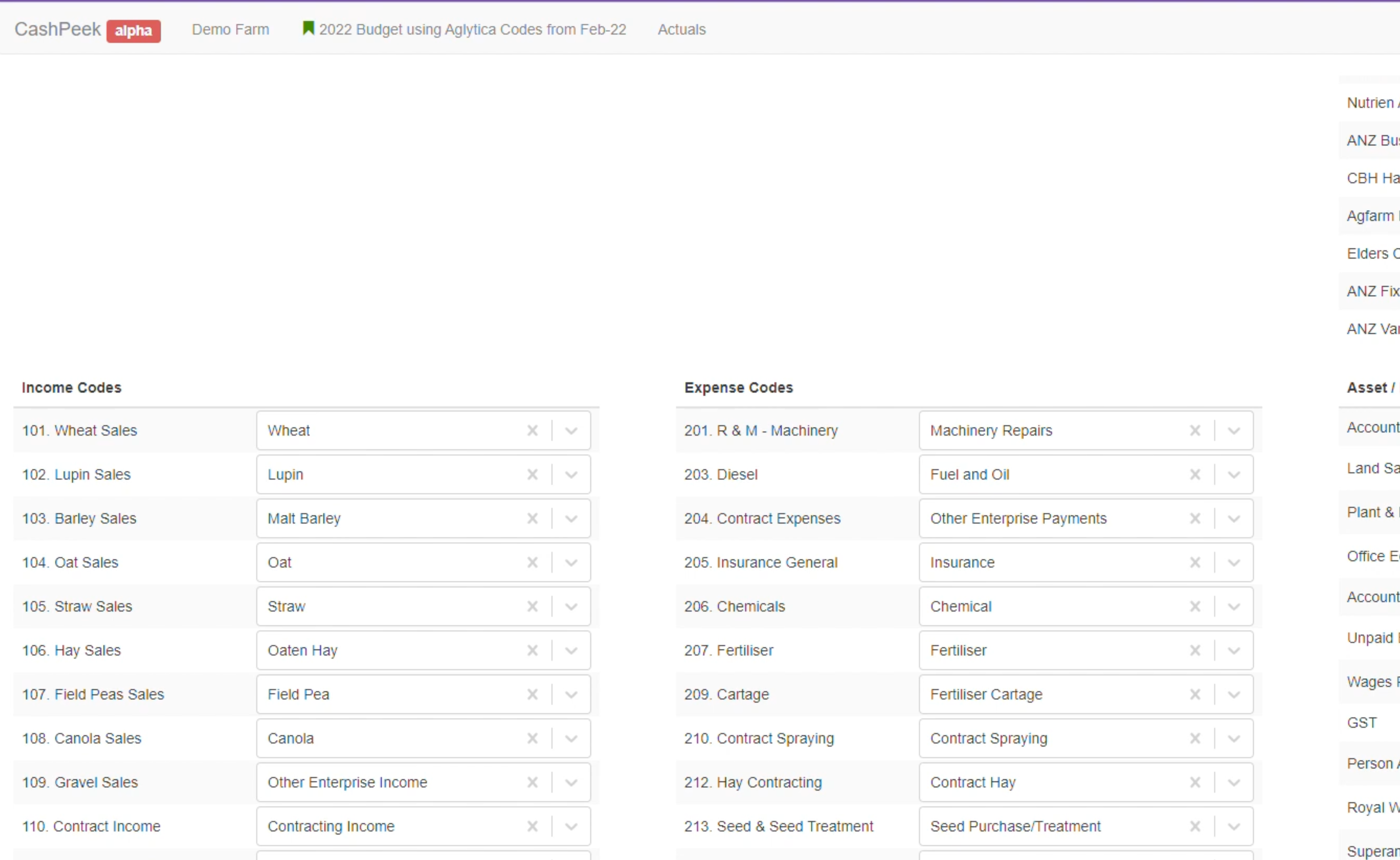Screen dimensions: 1400x860
Task: Open Cartage expense category dropdown
Action: click(1234, 695)
